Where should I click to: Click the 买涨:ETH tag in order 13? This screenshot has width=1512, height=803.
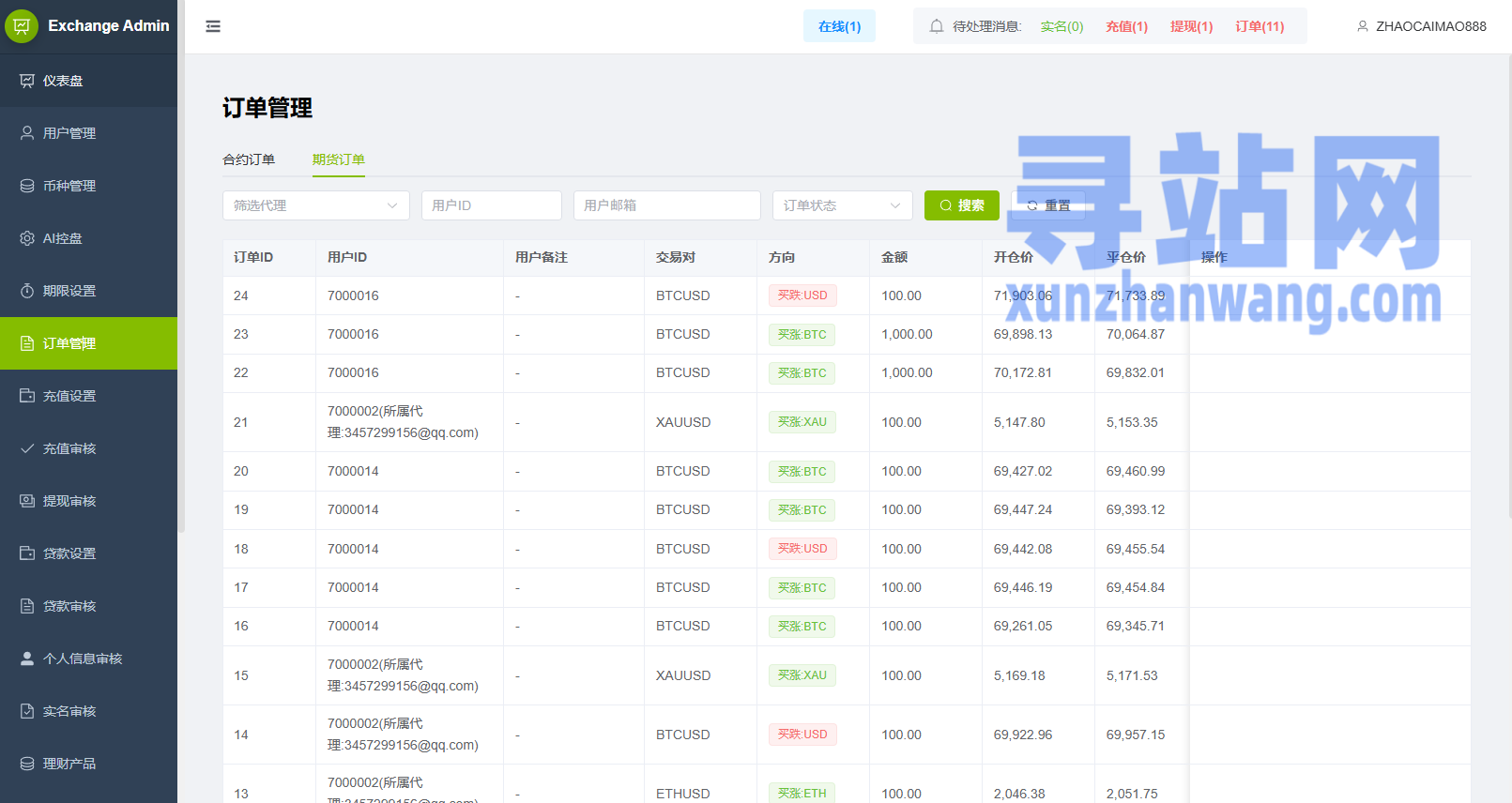(802, 793)
